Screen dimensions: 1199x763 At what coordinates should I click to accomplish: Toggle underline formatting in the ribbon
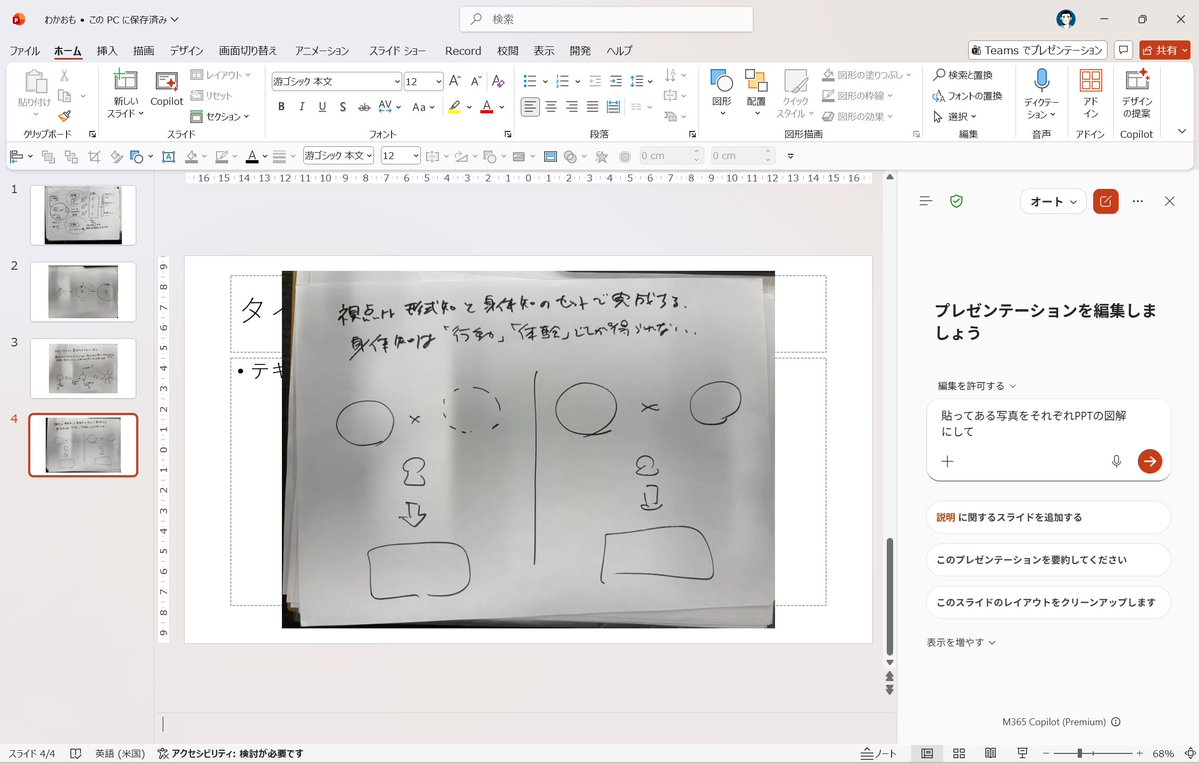click(322, 106)
